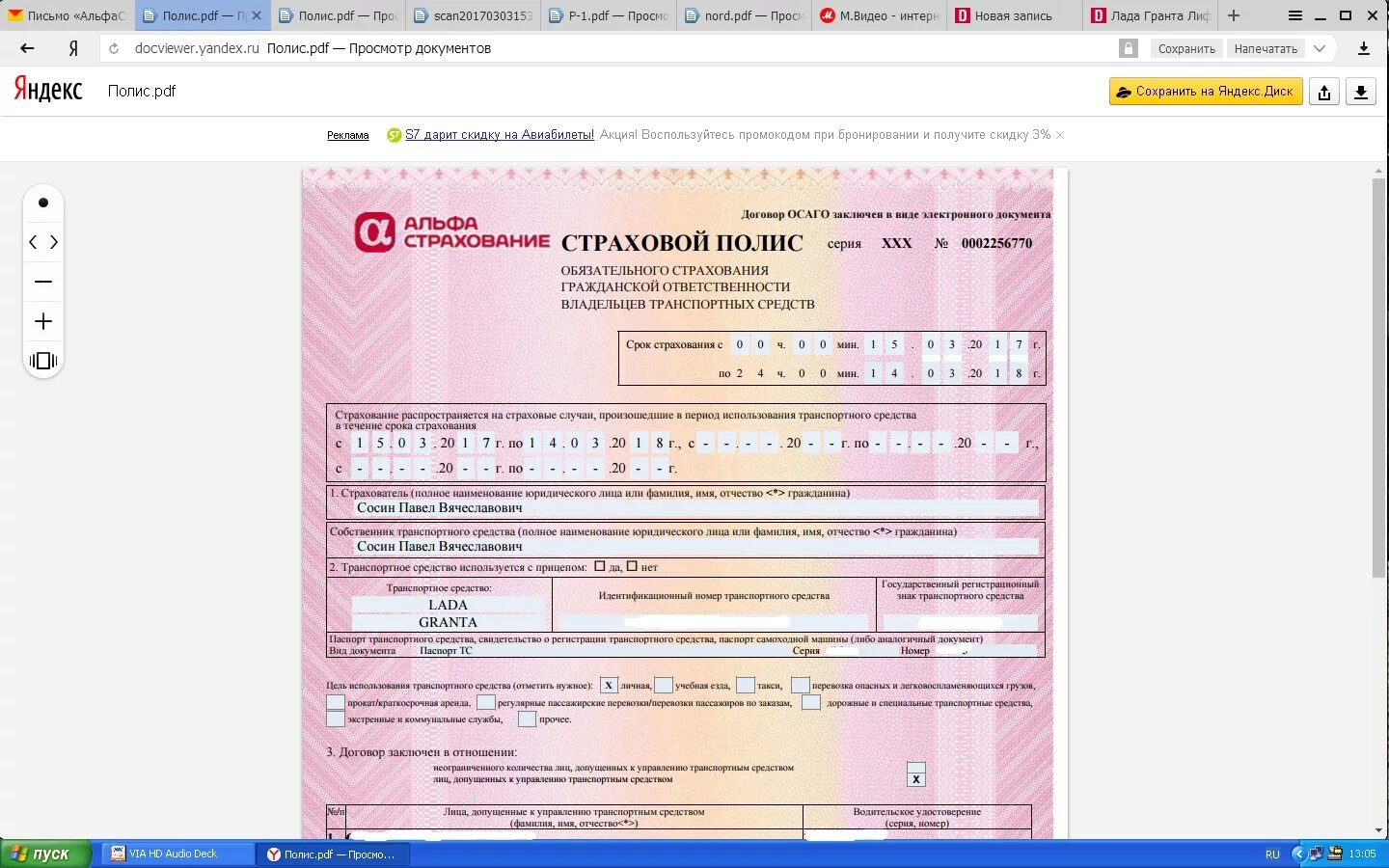Expand hidden system tray icons arrow
The height and width of the screenshot is (868, 1389).
pyautogui.click(x=1297, y=854)
